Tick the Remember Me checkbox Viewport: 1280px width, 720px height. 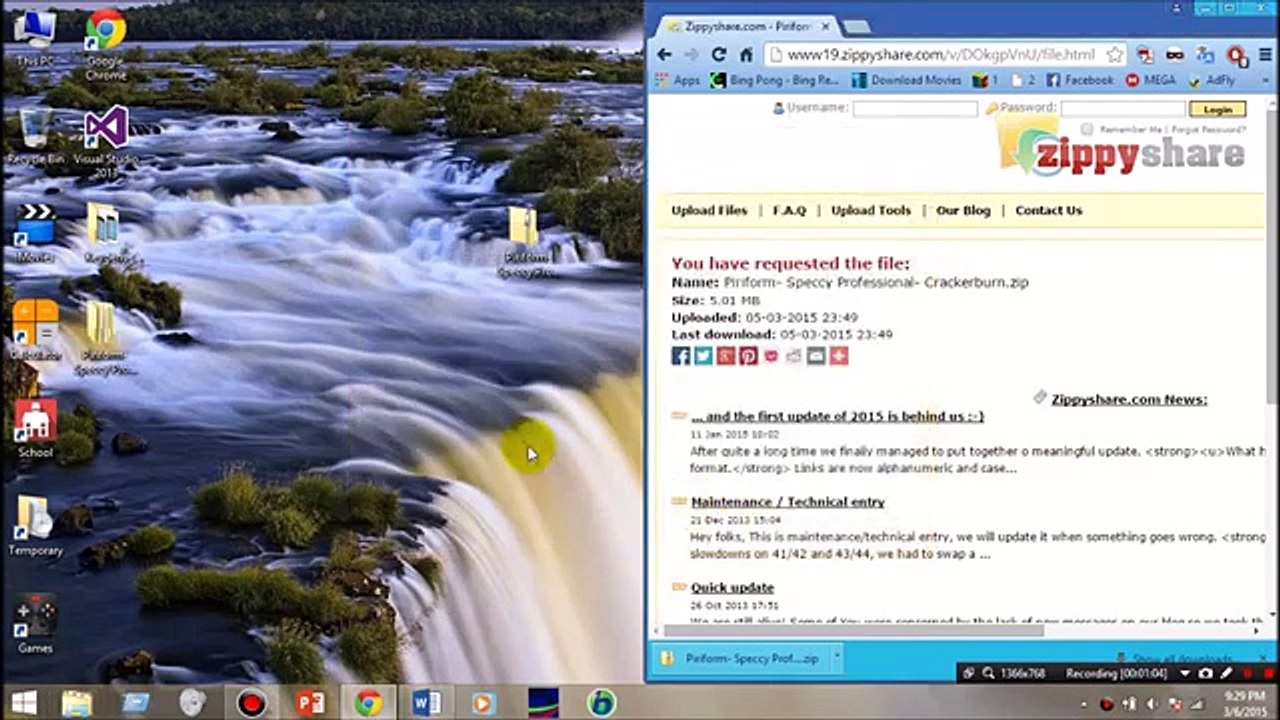coord(1087,129)
